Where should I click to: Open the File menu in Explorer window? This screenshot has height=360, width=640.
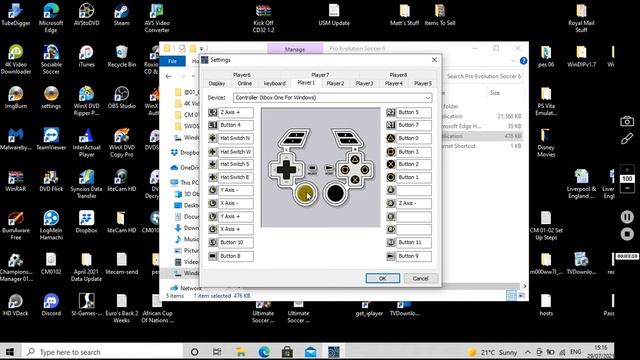(172, 61)
